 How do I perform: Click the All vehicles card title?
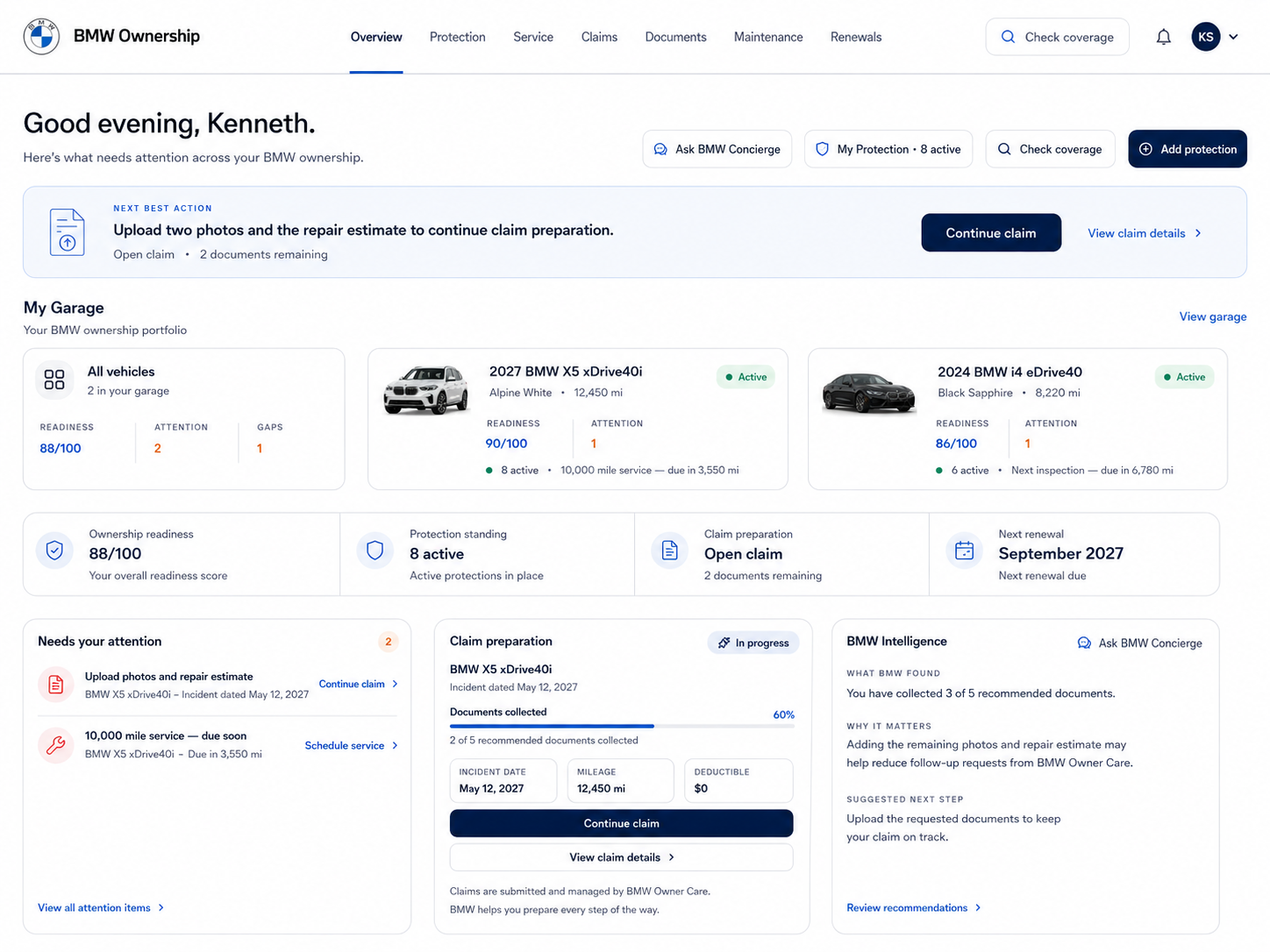[x=121, y=372]
